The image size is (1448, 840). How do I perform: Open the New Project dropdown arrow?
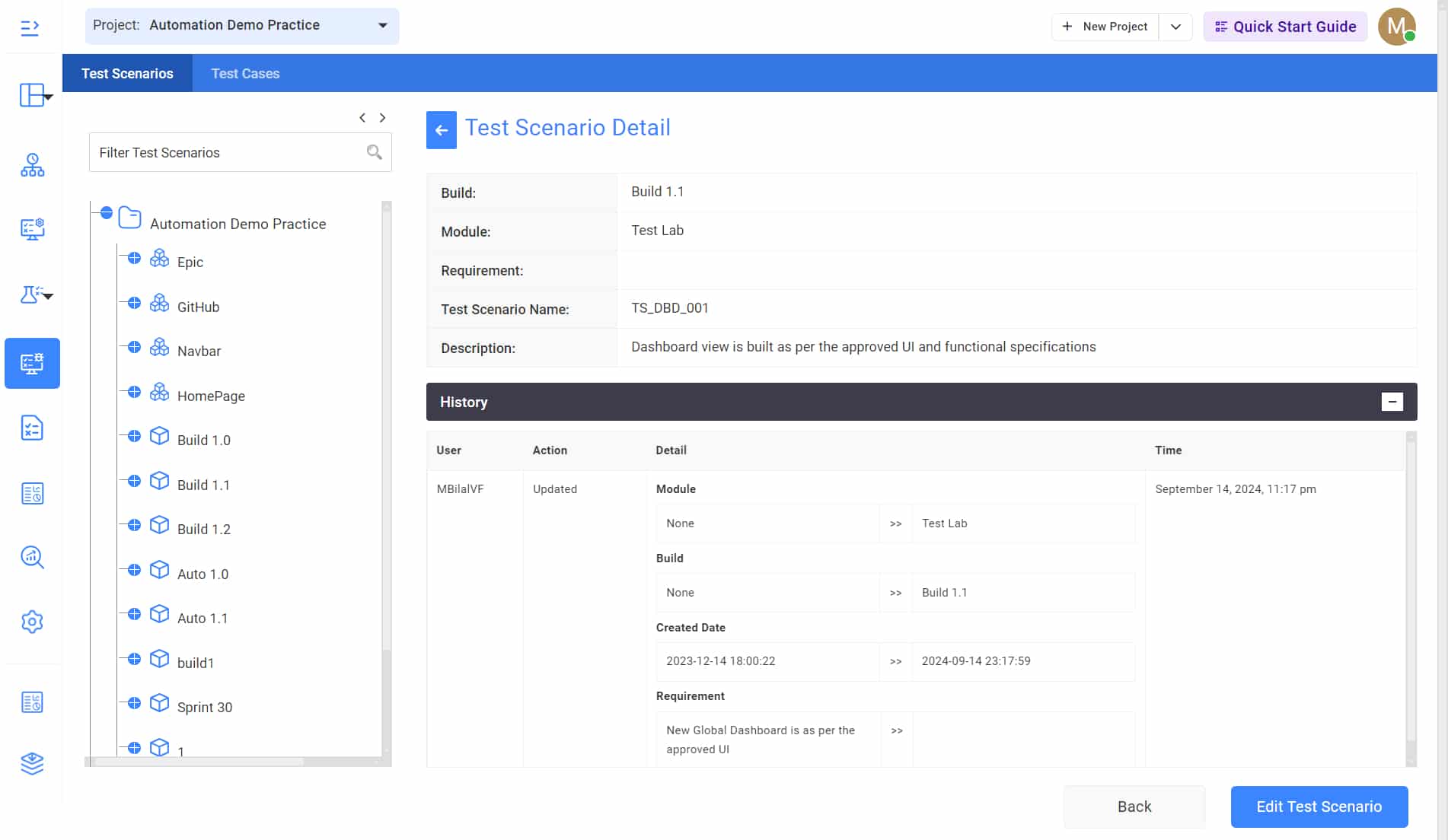[x=1175, y=27]
